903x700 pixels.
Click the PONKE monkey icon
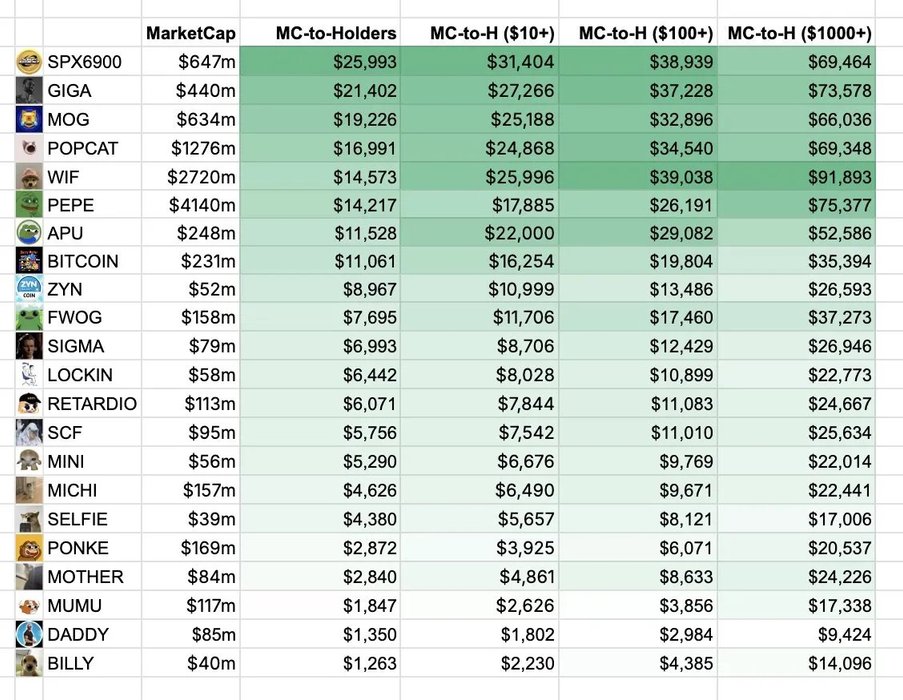coord(29,548)
